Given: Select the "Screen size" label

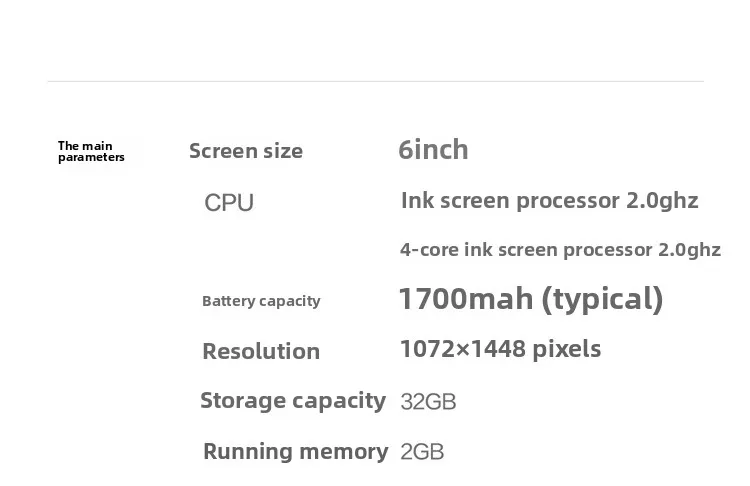Looking at the screenshot, I should [246, 151].
